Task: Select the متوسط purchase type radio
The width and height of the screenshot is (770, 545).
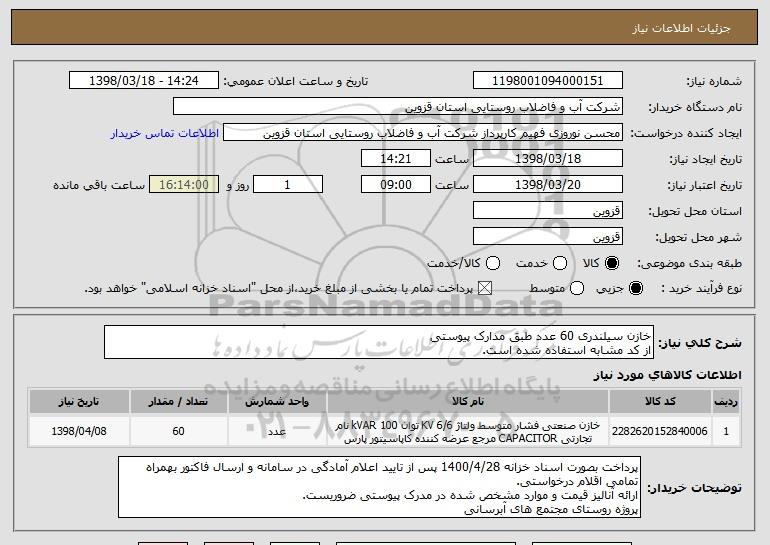Action: [x=577, y=288]
